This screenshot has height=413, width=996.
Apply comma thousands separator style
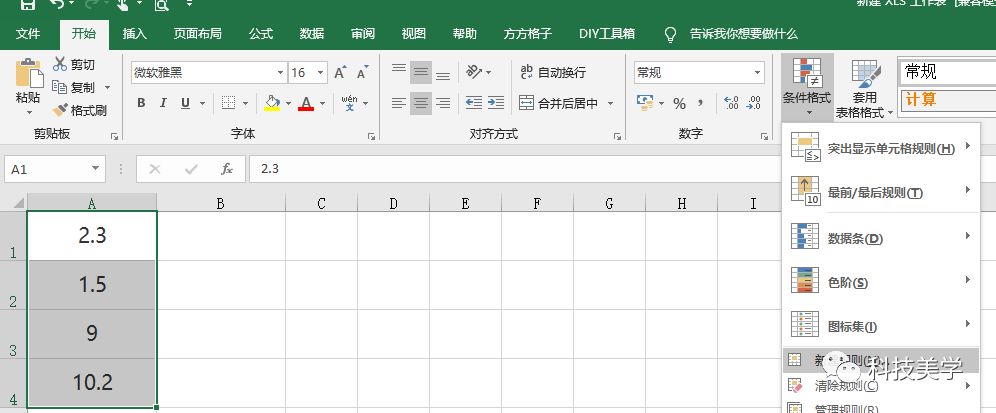(701, 103)
